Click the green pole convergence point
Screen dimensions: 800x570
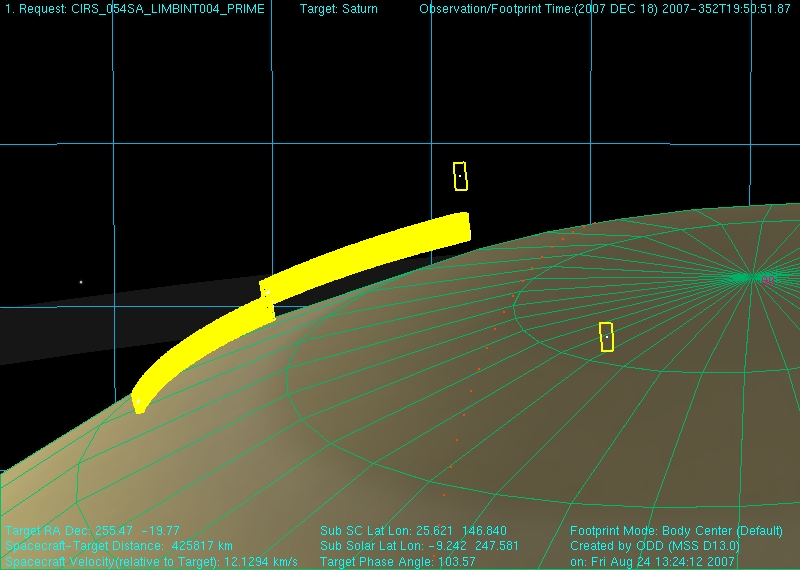pyautogui.click(x=746, y=277)
